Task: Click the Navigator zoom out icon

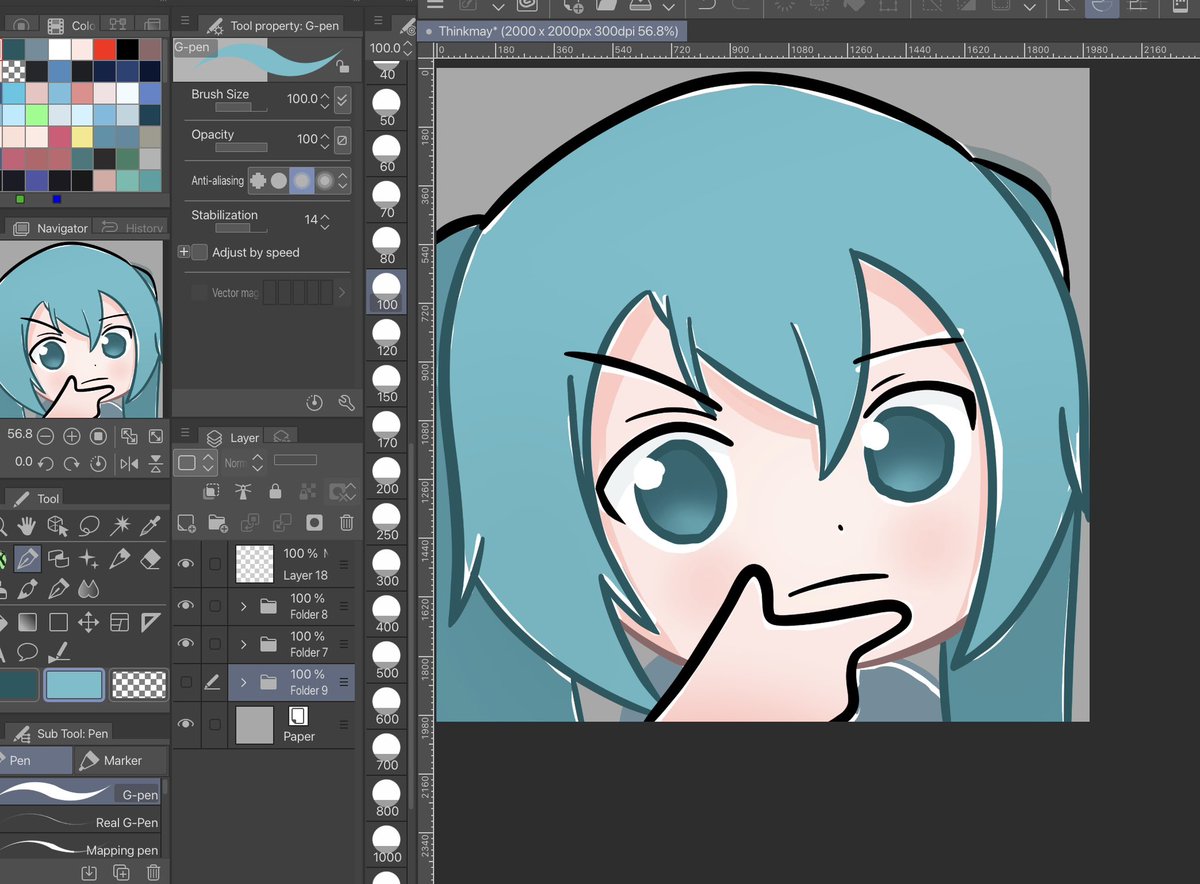Action: coord(46,436)
